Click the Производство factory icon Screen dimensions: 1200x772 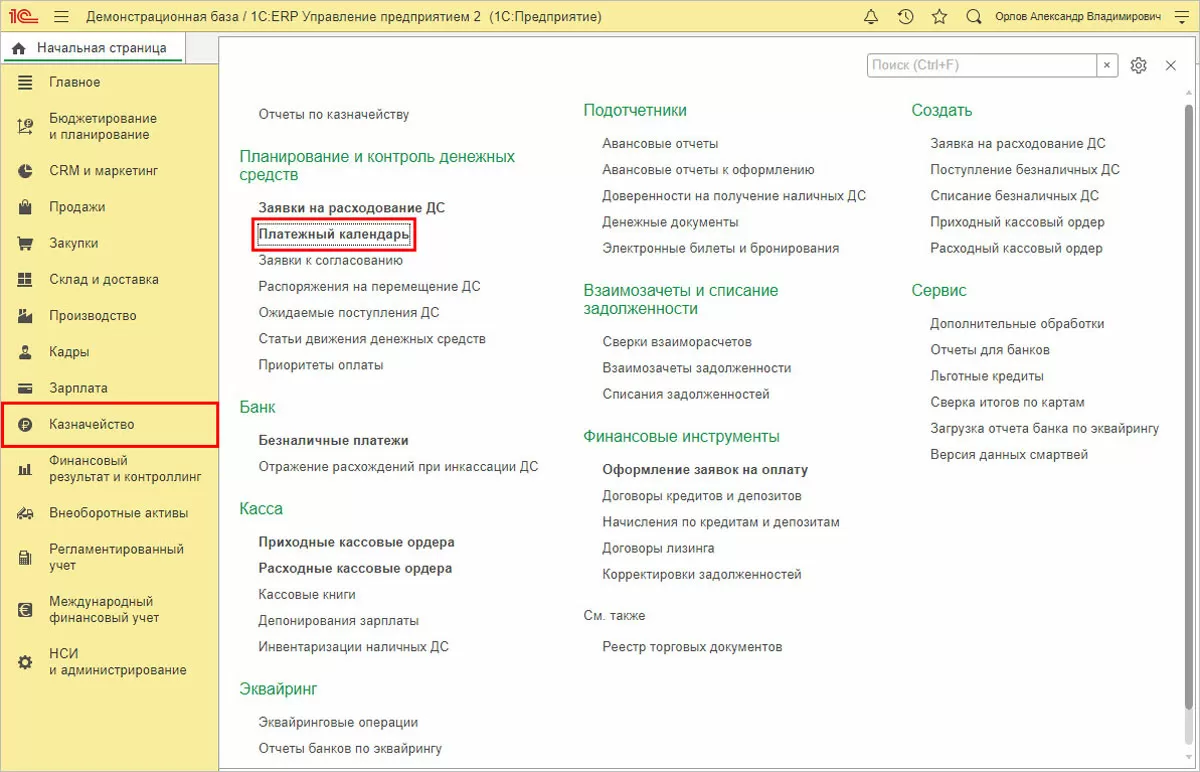point(27,315)
